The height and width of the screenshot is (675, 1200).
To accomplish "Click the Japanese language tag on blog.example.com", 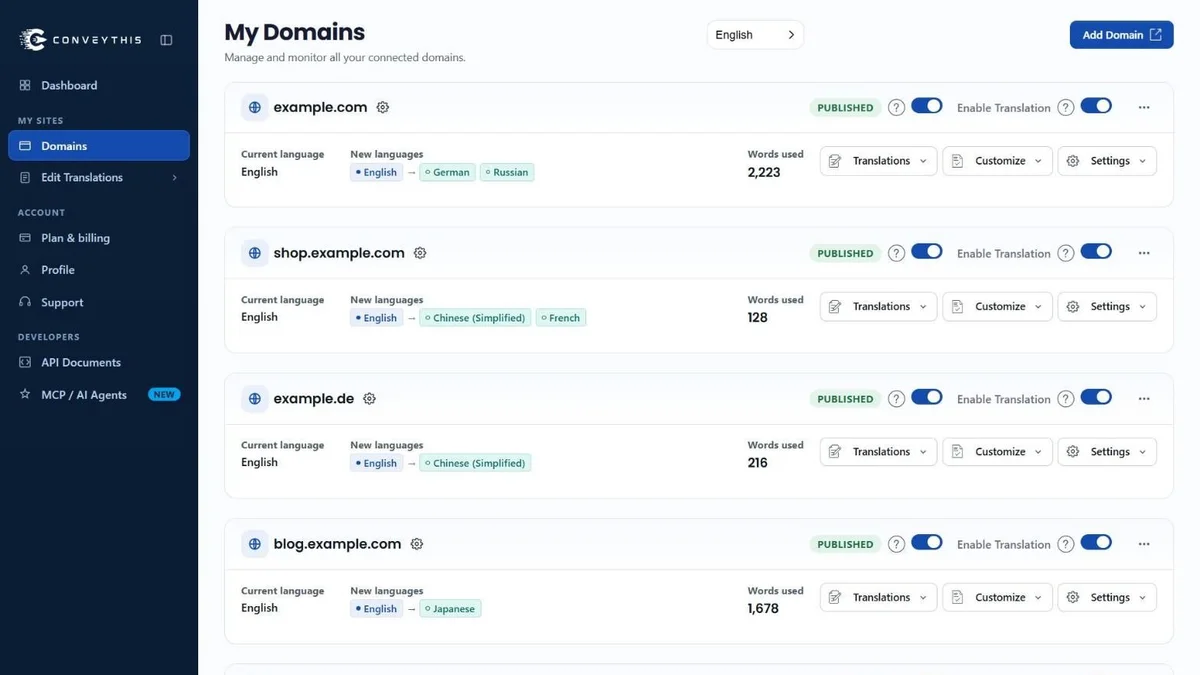I will coord(450,609).
